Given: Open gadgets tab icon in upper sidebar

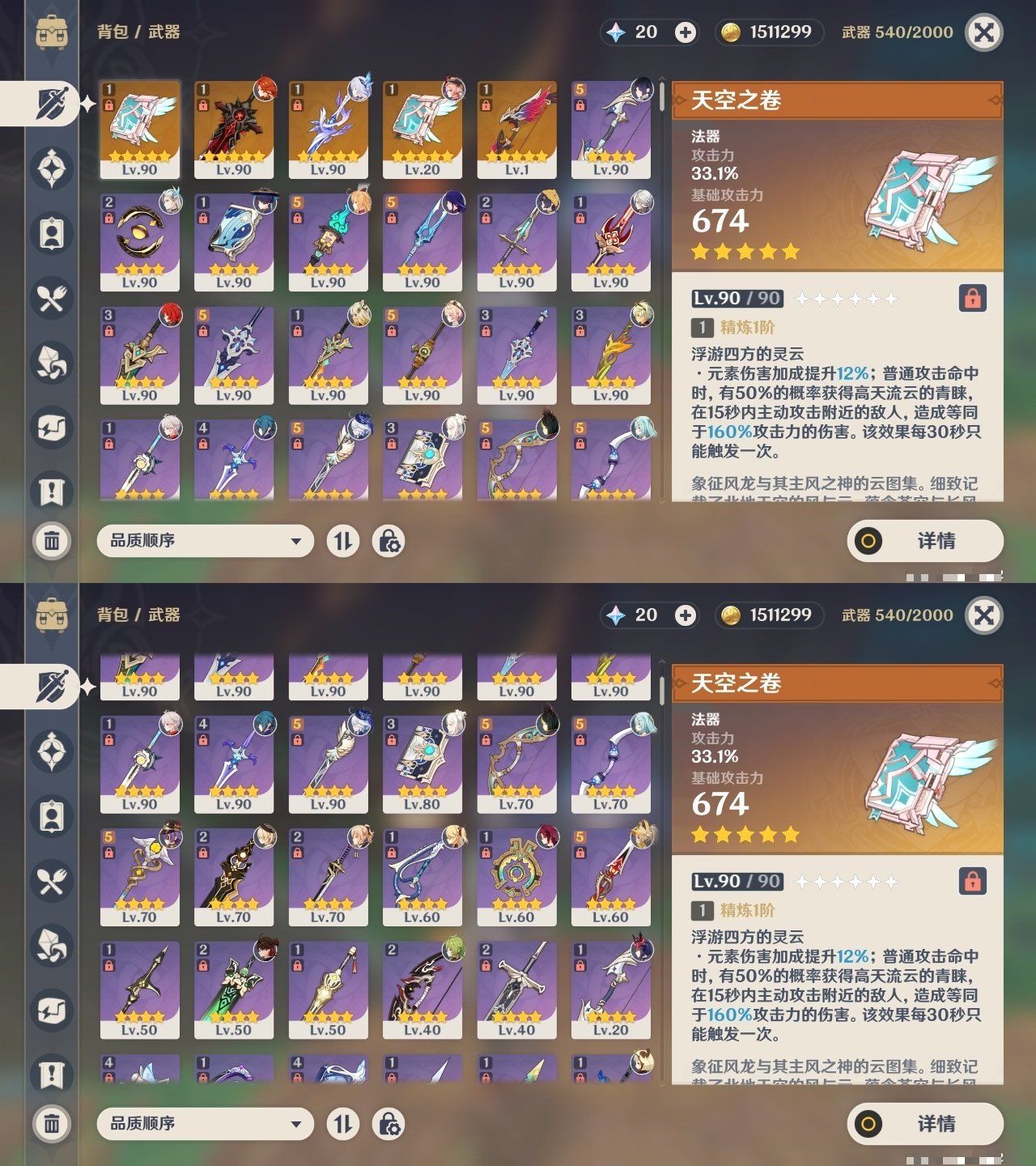Looking at the screenshot, I should click(x=52, y=428).
